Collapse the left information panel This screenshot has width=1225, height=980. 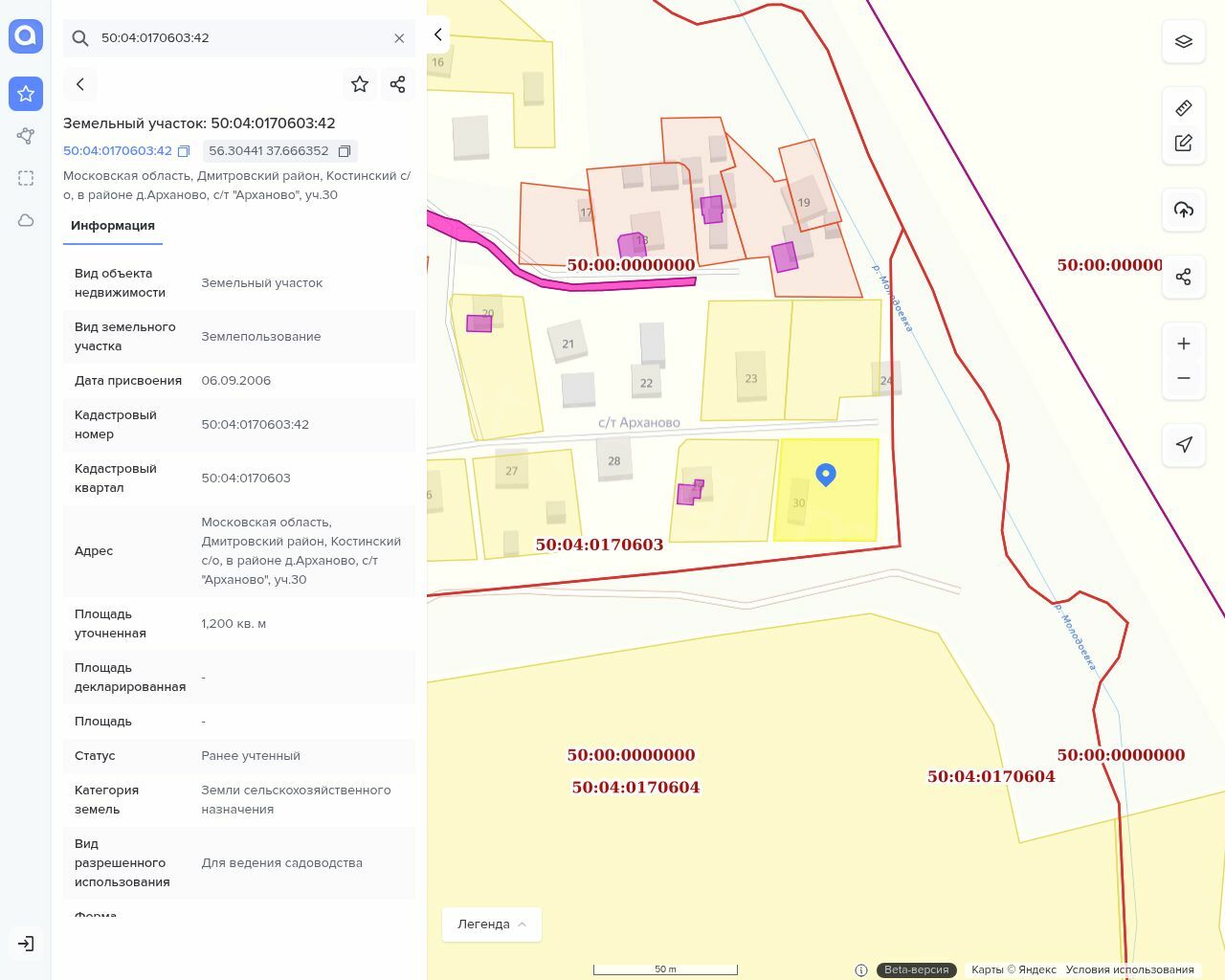click(x=437, y=34)
